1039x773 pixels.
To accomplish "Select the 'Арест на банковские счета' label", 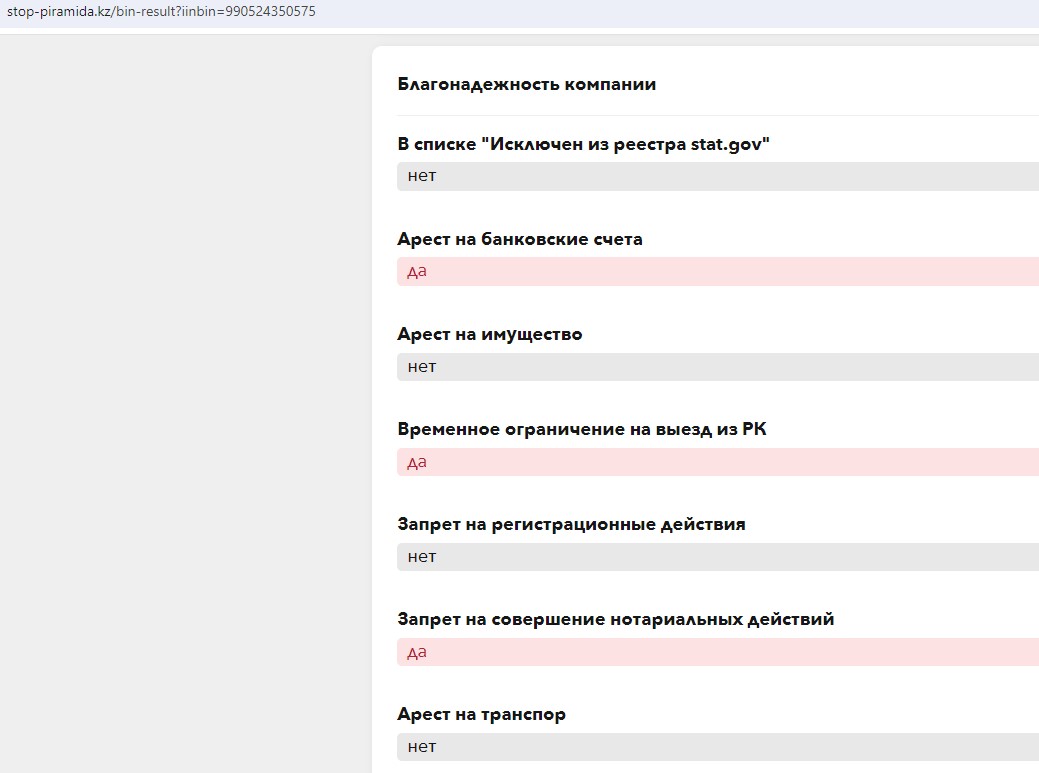I will point(519,240).
